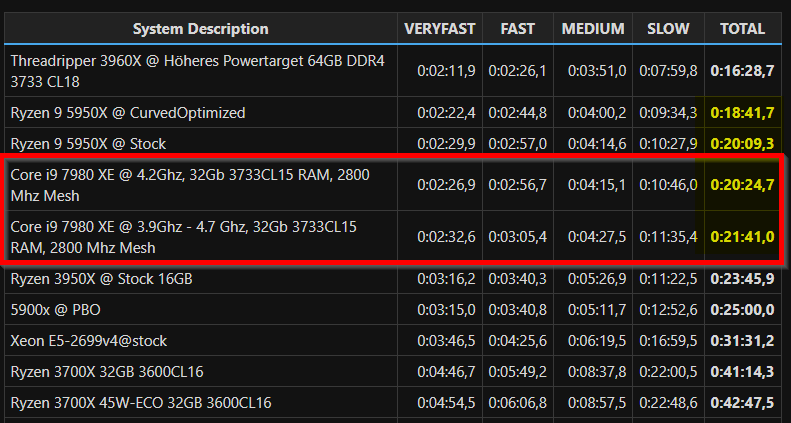
Task: Click MEDIUM value 0:04:00,2
Action: coord(597,112)
